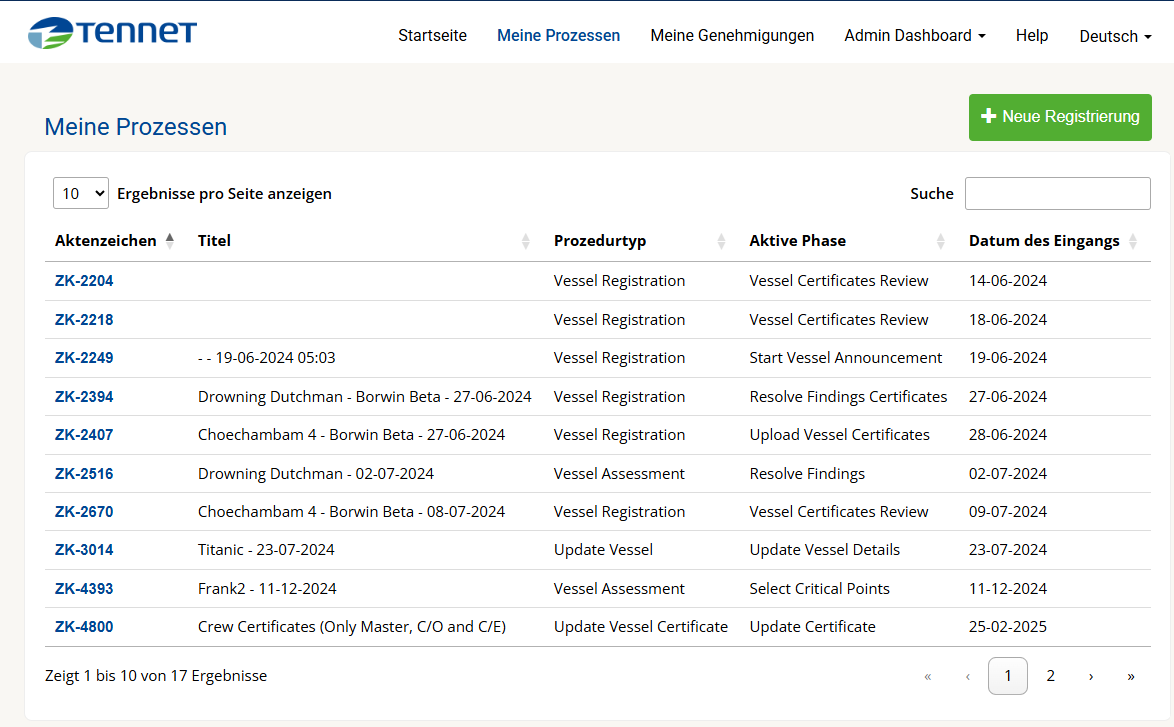Click the TenneT logo

tap(112, 33)
